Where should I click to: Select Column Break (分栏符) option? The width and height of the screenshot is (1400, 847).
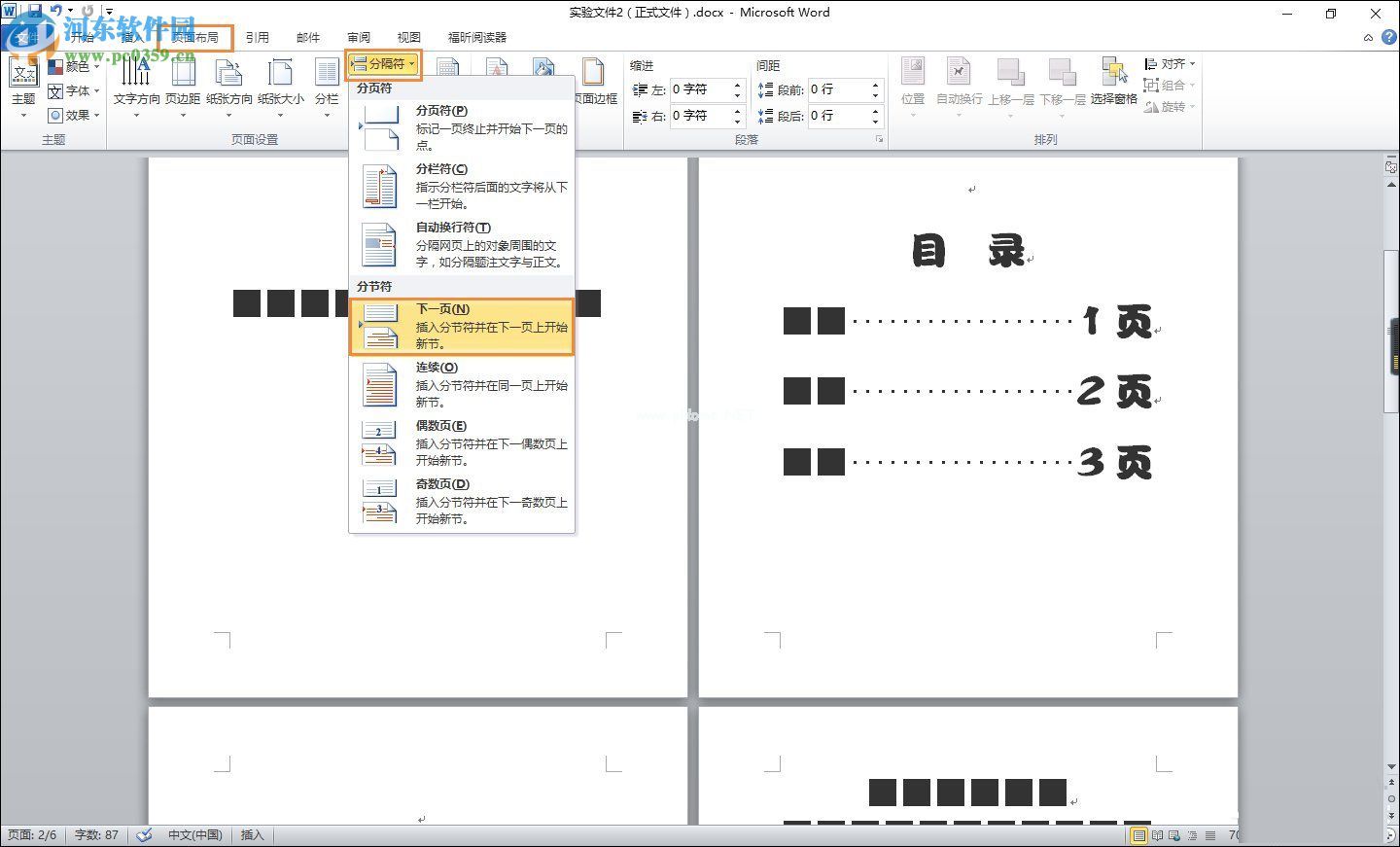click(462, 186)
